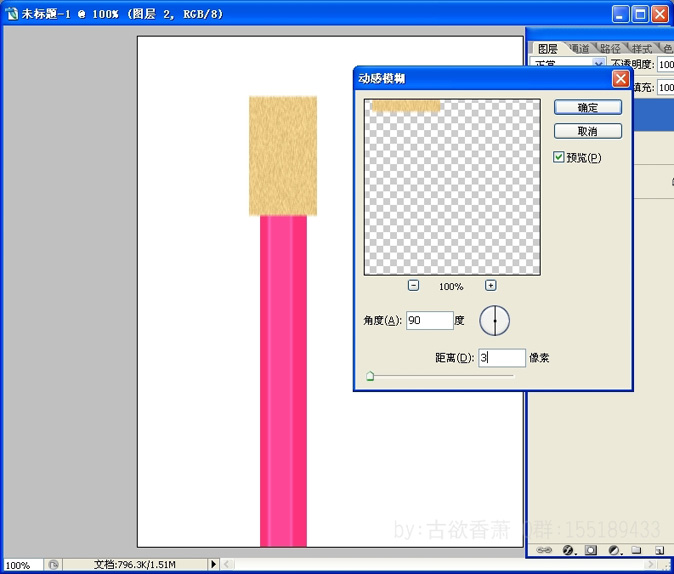Click the 100% preview zoom label in dialog
The height and width of the screenshot is (574, 674).
[451, 286]
